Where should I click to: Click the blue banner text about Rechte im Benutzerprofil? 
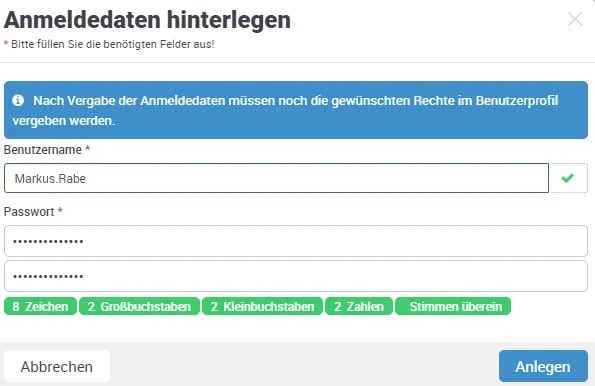[x=285, y=110]
